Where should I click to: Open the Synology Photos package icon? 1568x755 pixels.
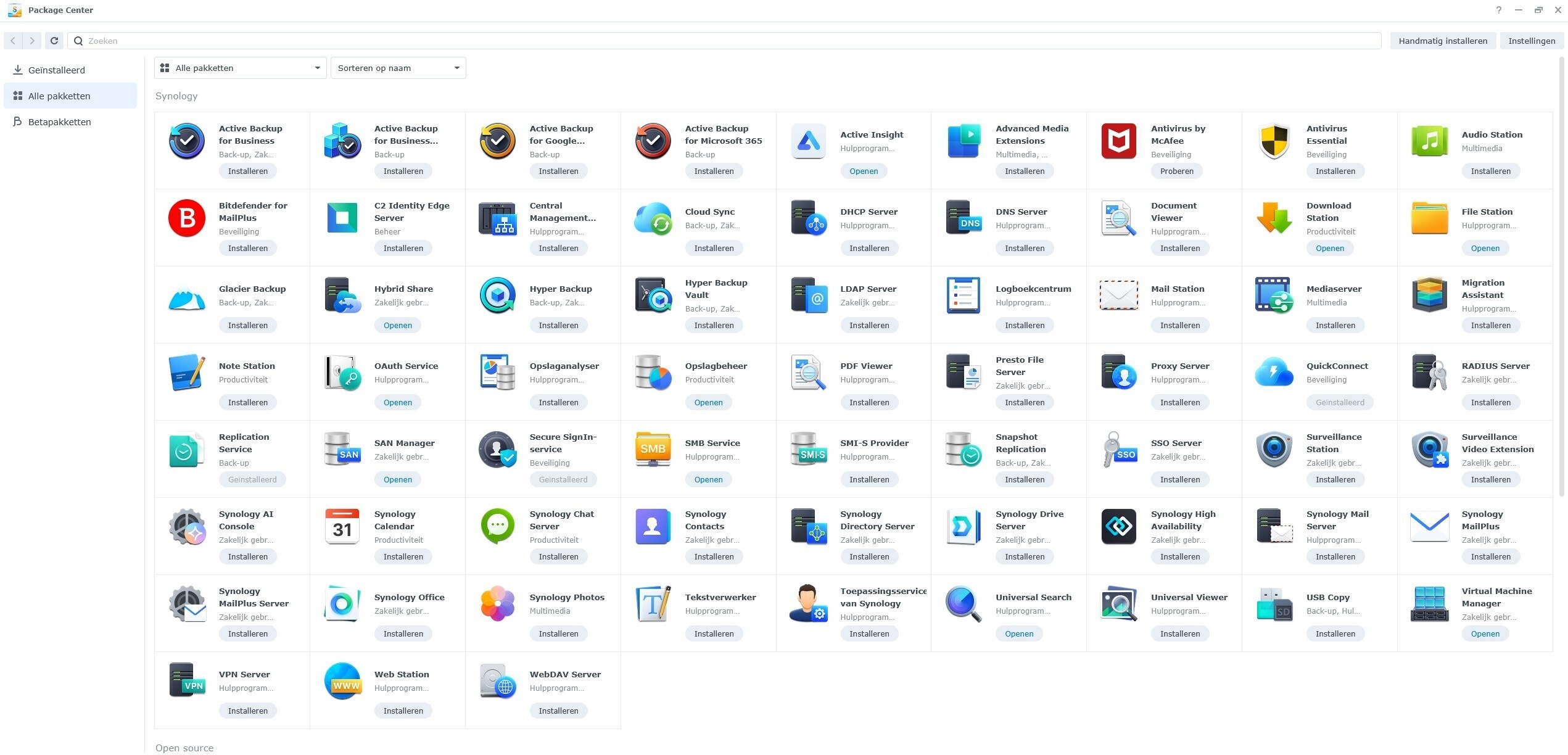pos(497,603)
